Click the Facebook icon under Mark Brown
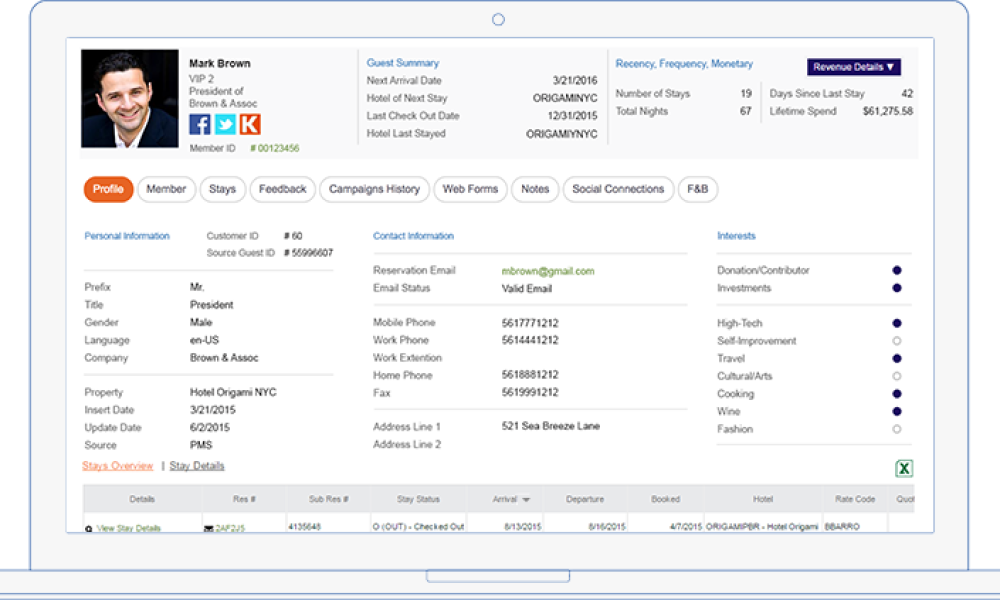The image size is (1000, 600). [200, 124]
